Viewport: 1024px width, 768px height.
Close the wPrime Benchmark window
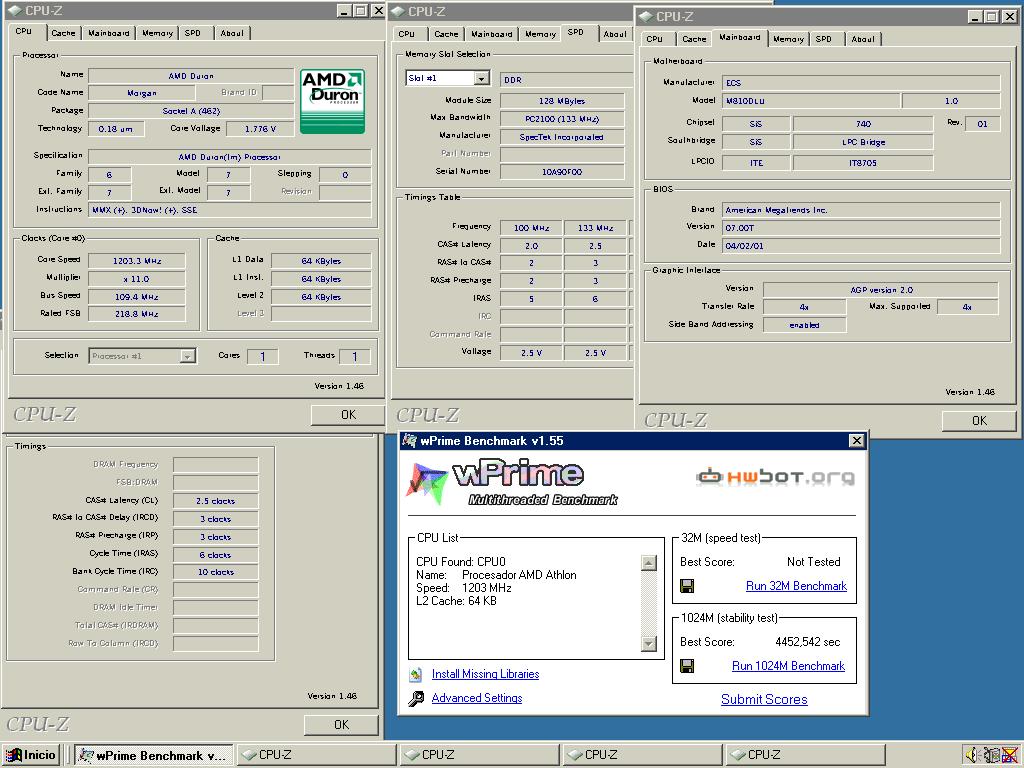856,441
